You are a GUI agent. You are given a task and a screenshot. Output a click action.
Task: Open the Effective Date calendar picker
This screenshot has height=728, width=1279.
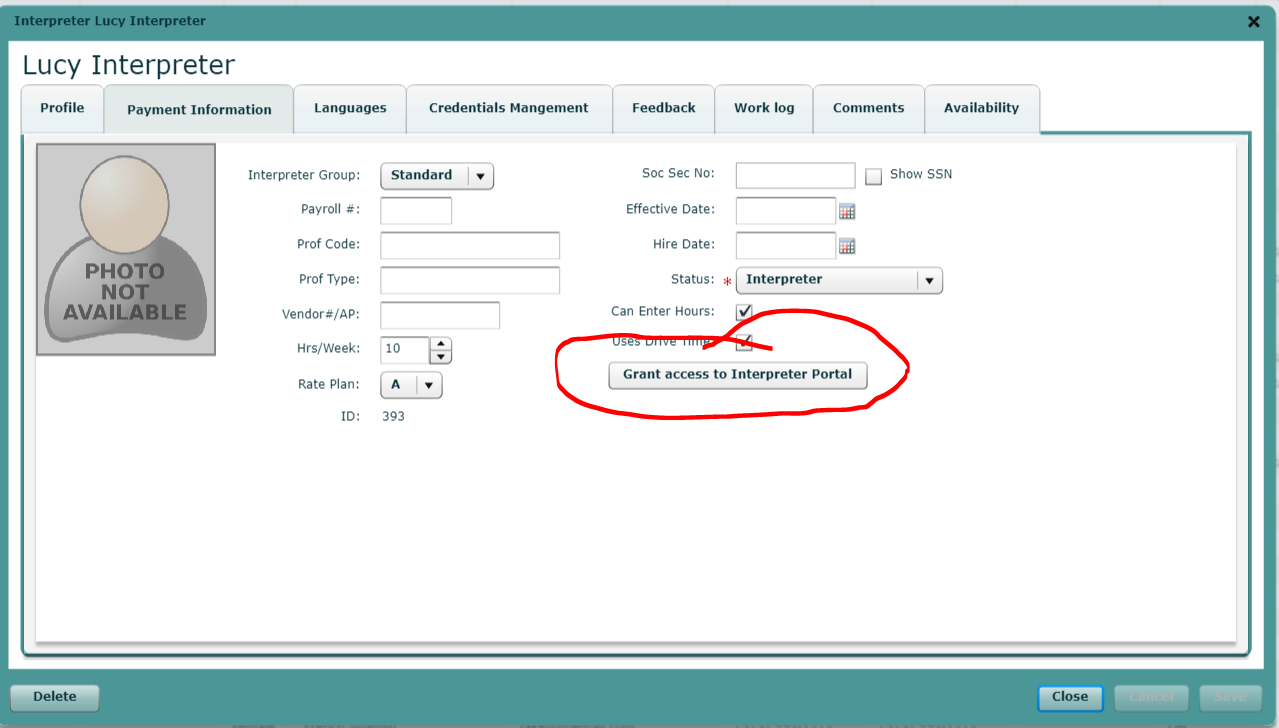[847, 211]
